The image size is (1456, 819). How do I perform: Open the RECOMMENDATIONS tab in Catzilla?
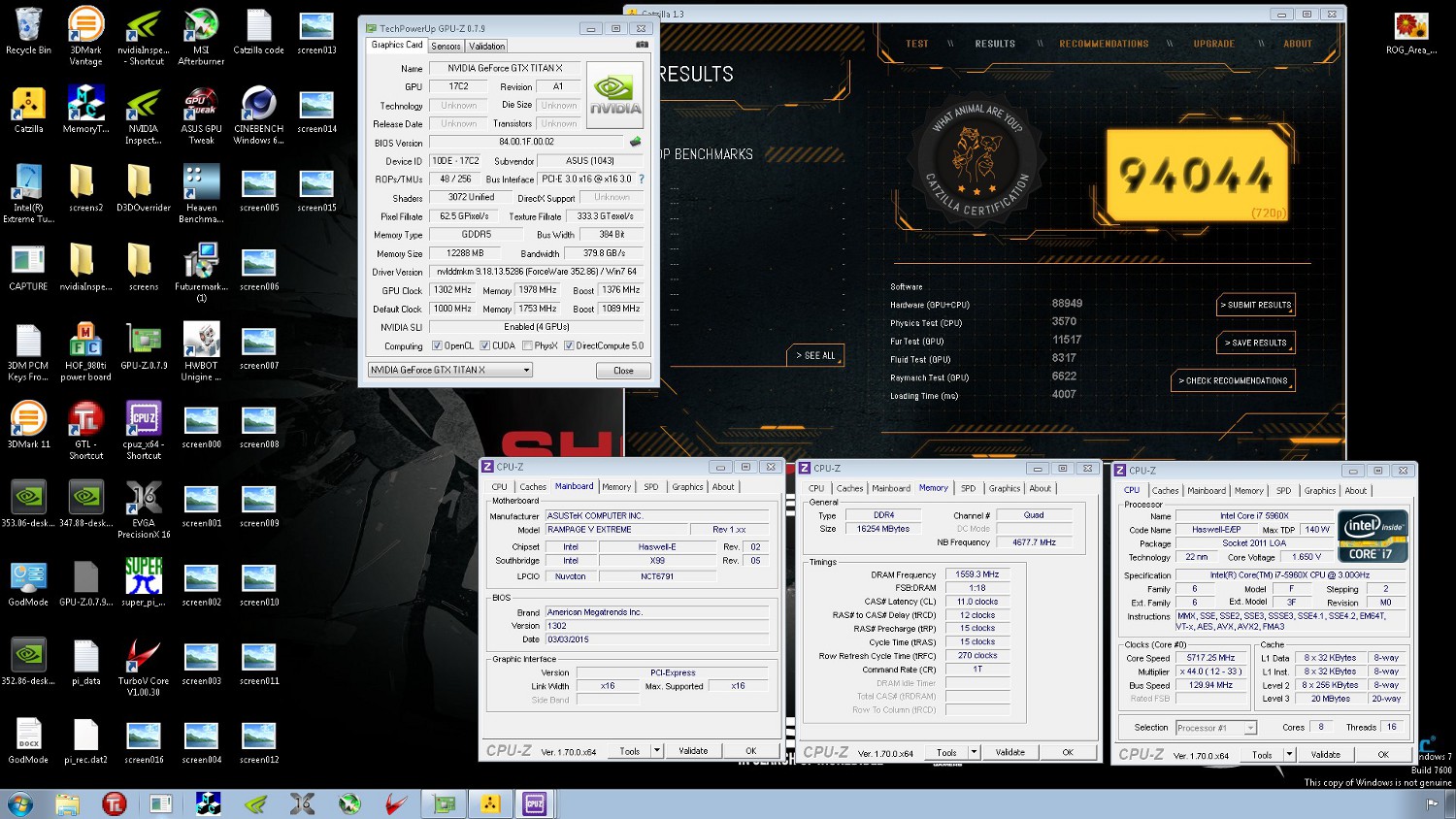pos(1104,44)
